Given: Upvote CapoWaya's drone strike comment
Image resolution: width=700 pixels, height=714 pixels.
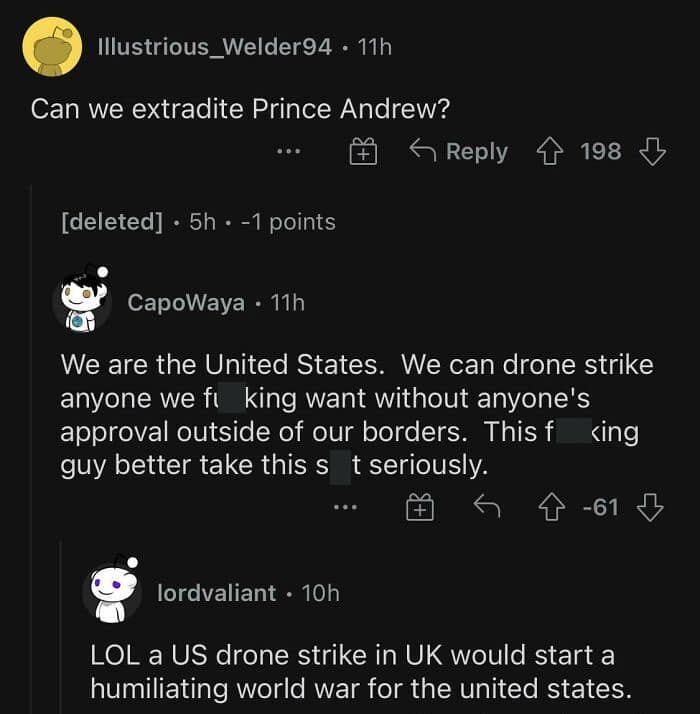Looking at the screenshot, I should click(x=553, y=508).
